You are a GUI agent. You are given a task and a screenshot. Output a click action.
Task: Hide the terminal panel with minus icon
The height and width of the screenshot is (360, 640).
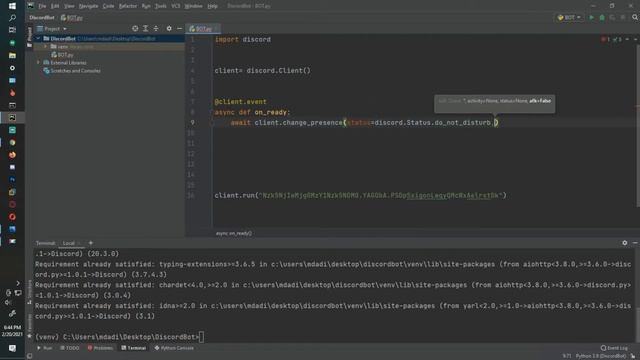click(x=635, y=243)
